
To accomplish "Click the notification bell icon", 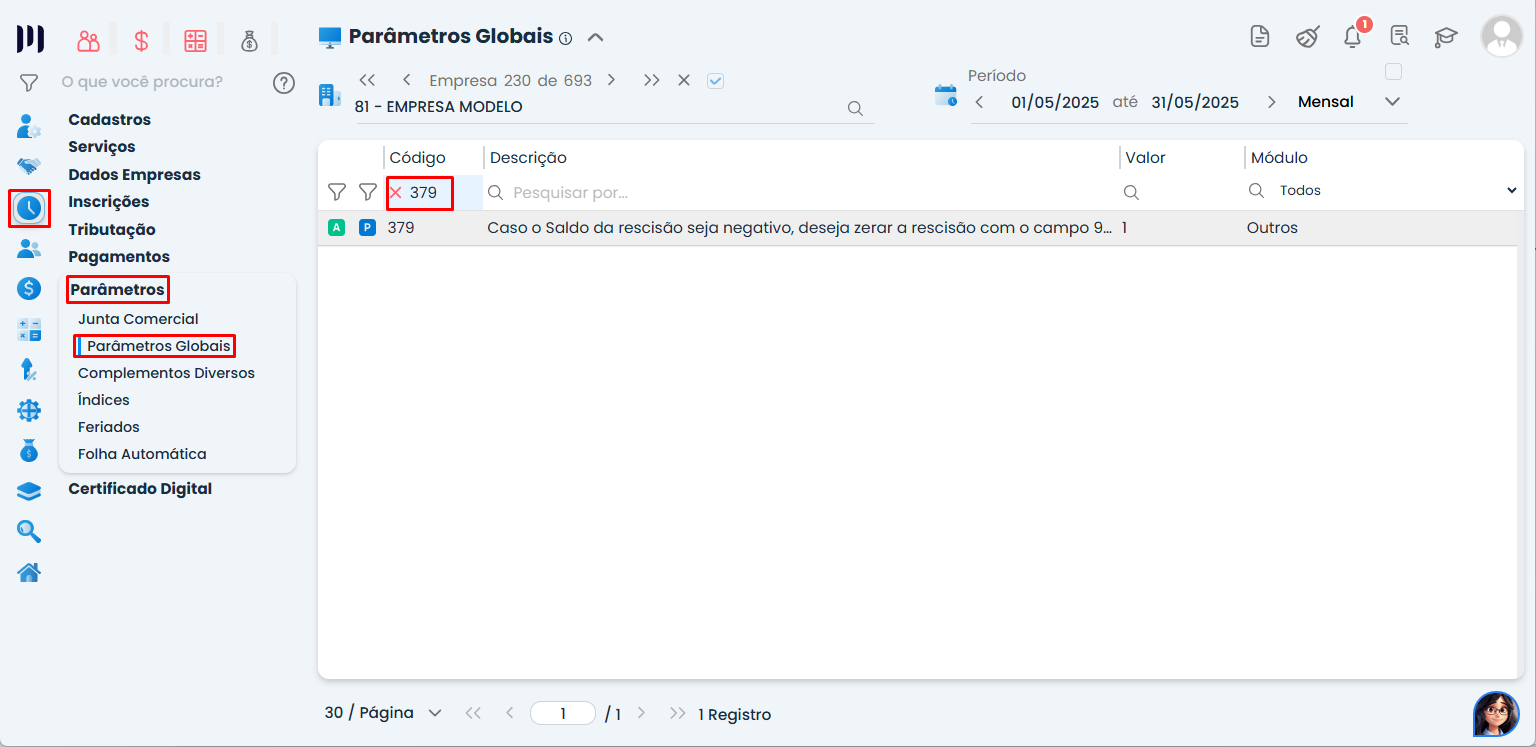I will (1352, 38).
